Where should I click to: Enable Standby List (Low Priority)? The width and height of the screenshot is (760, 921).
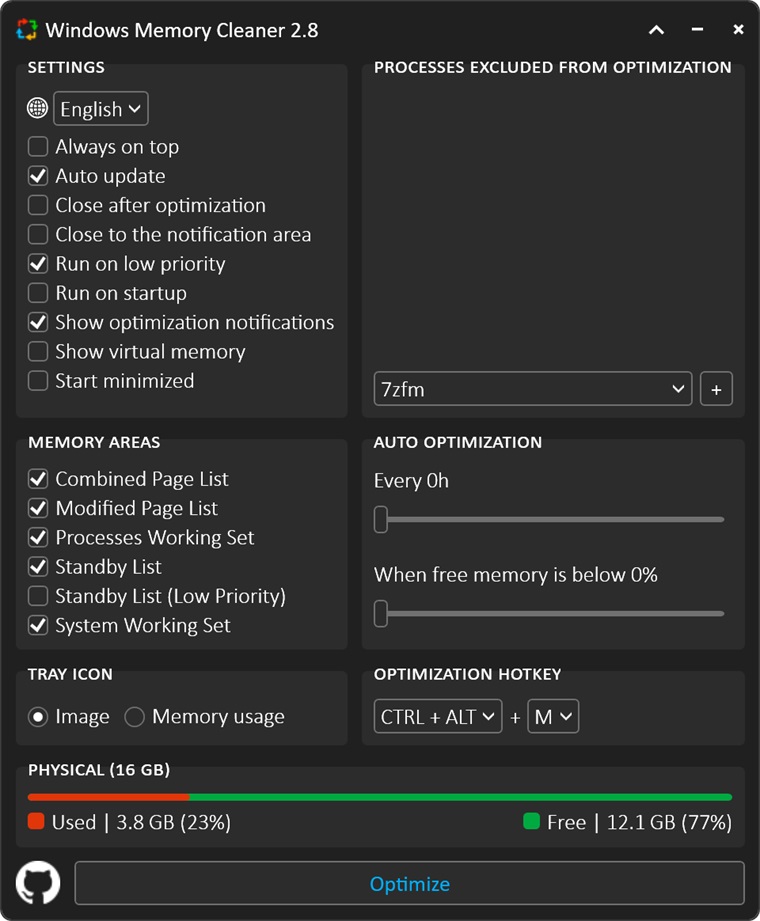coord(38,596)
